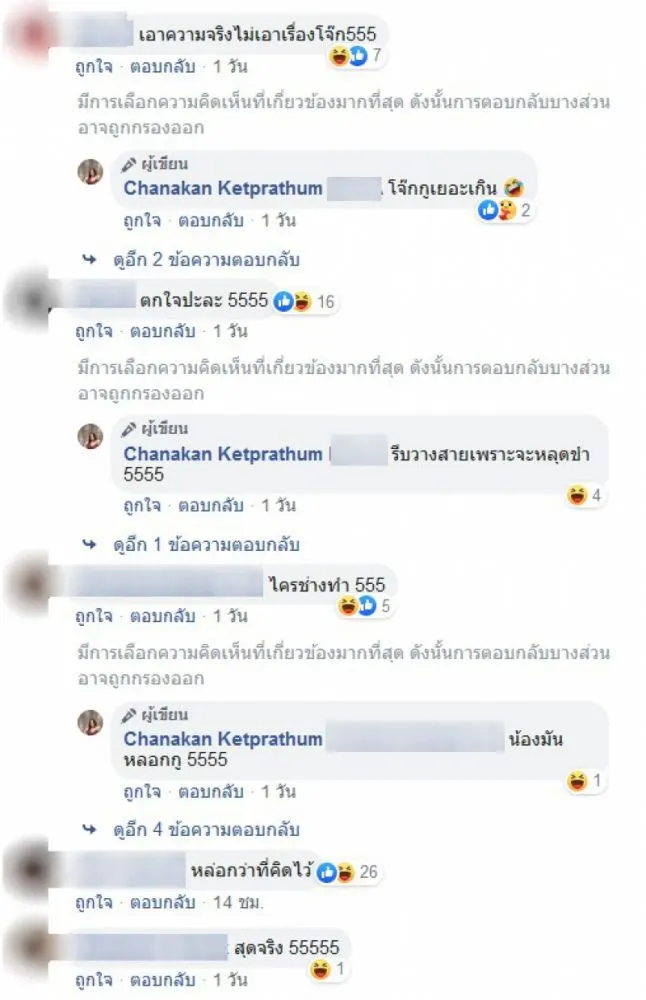Open the Chanakan Ketprathum profile in first reply
This screenshot has height=1000, width=646.
(x=223, y=188)
